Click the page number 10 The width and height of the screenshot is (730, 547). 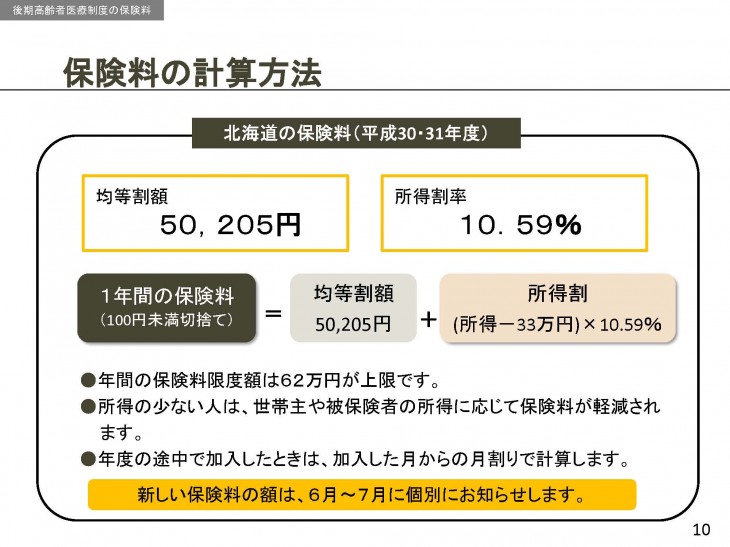pyautogui.click(x=701, y=530)
